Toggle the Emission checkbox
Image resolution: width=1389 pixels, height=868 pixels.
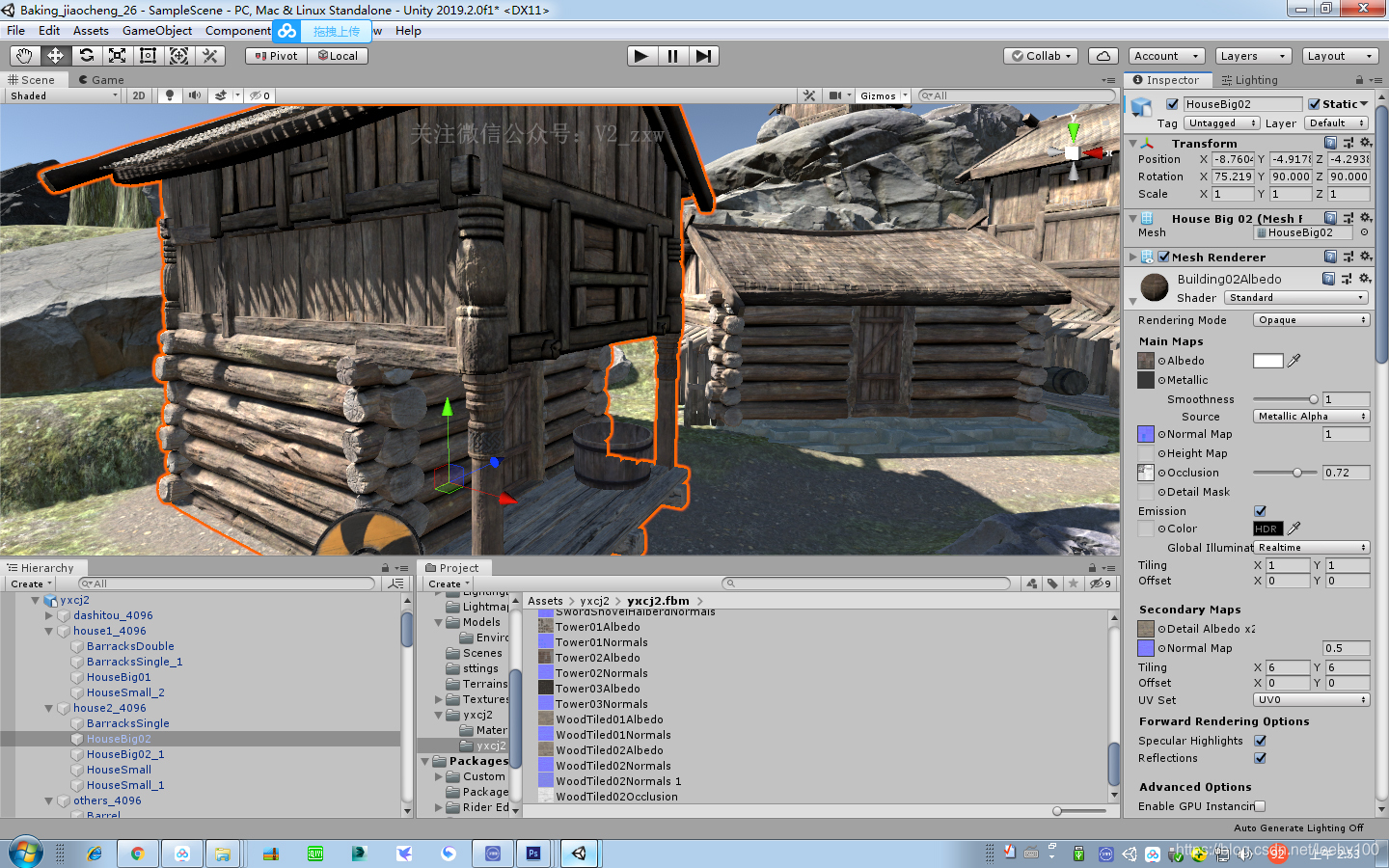[1260, 511]
